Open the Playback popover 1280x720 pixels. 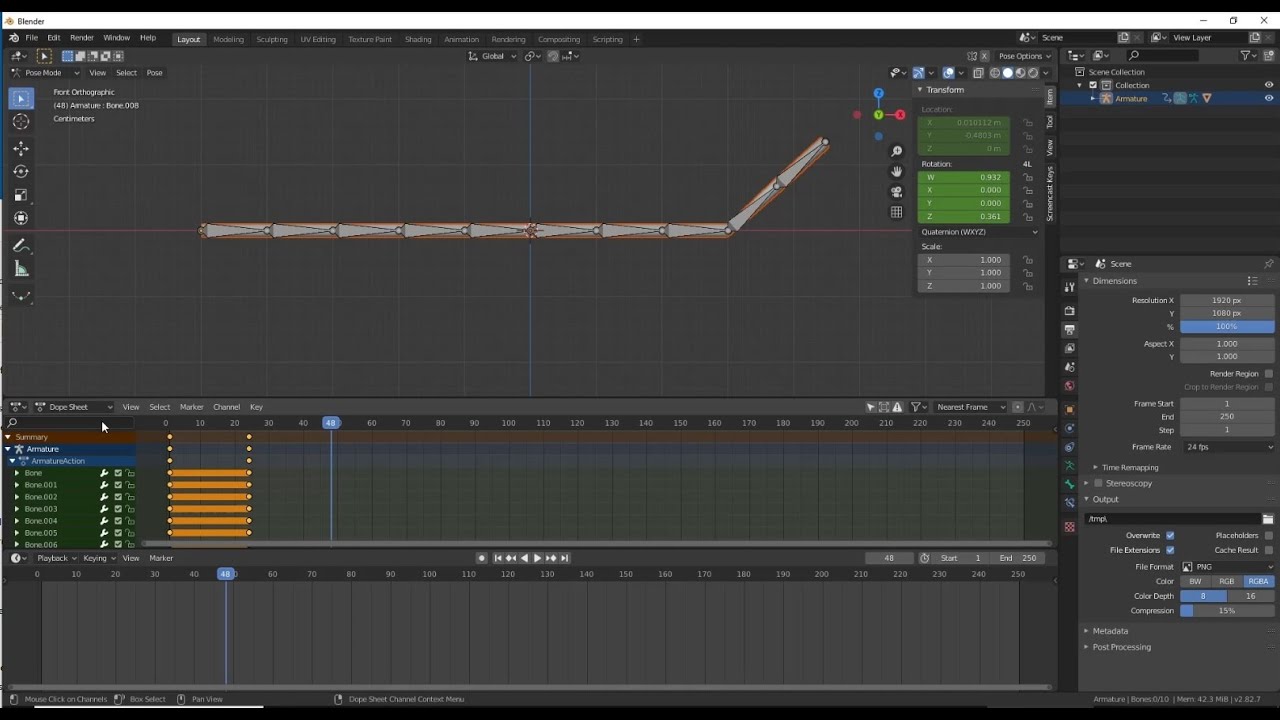point(56,558)
